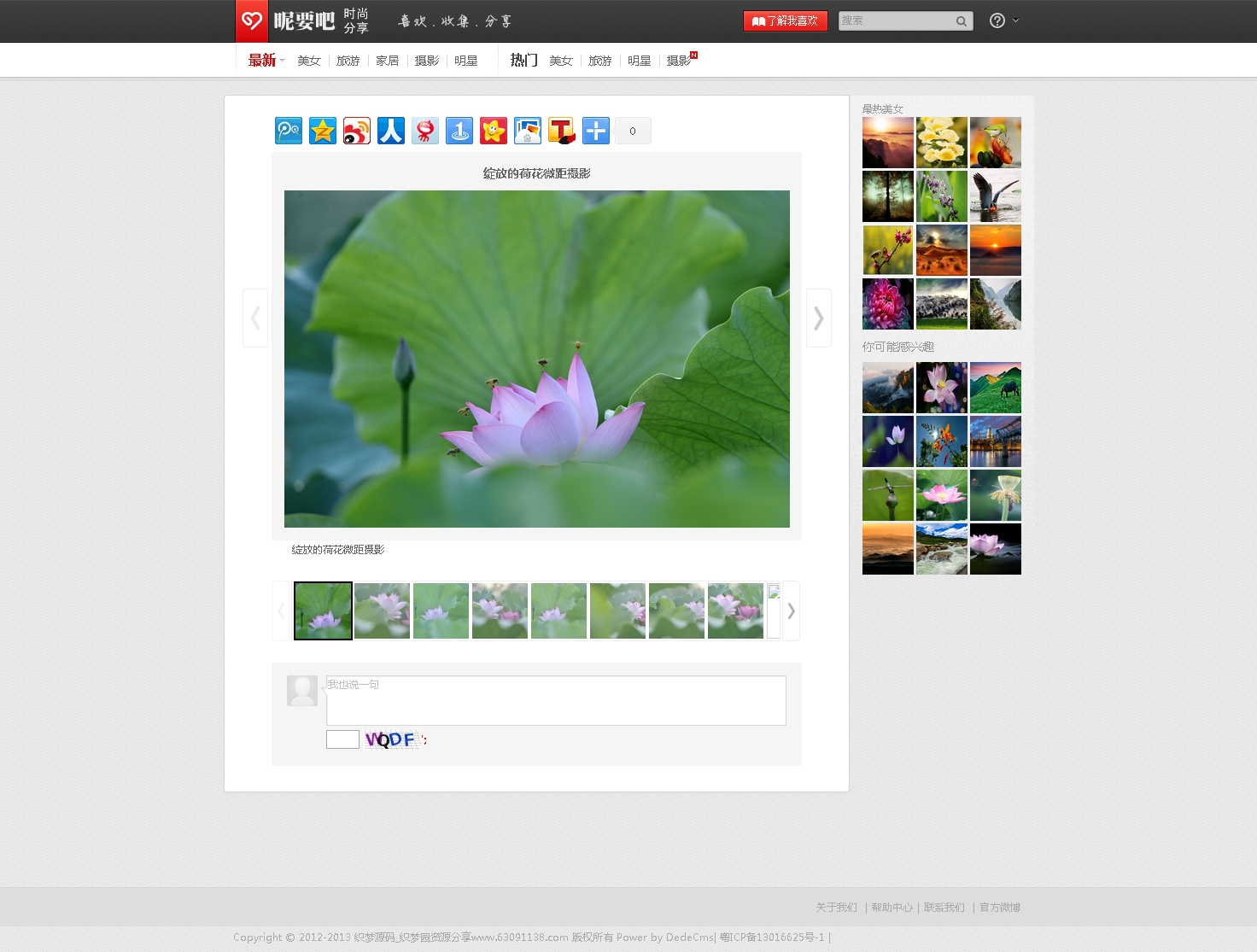Share to Pengyou smiling star icon
The image size is (1257, 952).
click(494, 131)
